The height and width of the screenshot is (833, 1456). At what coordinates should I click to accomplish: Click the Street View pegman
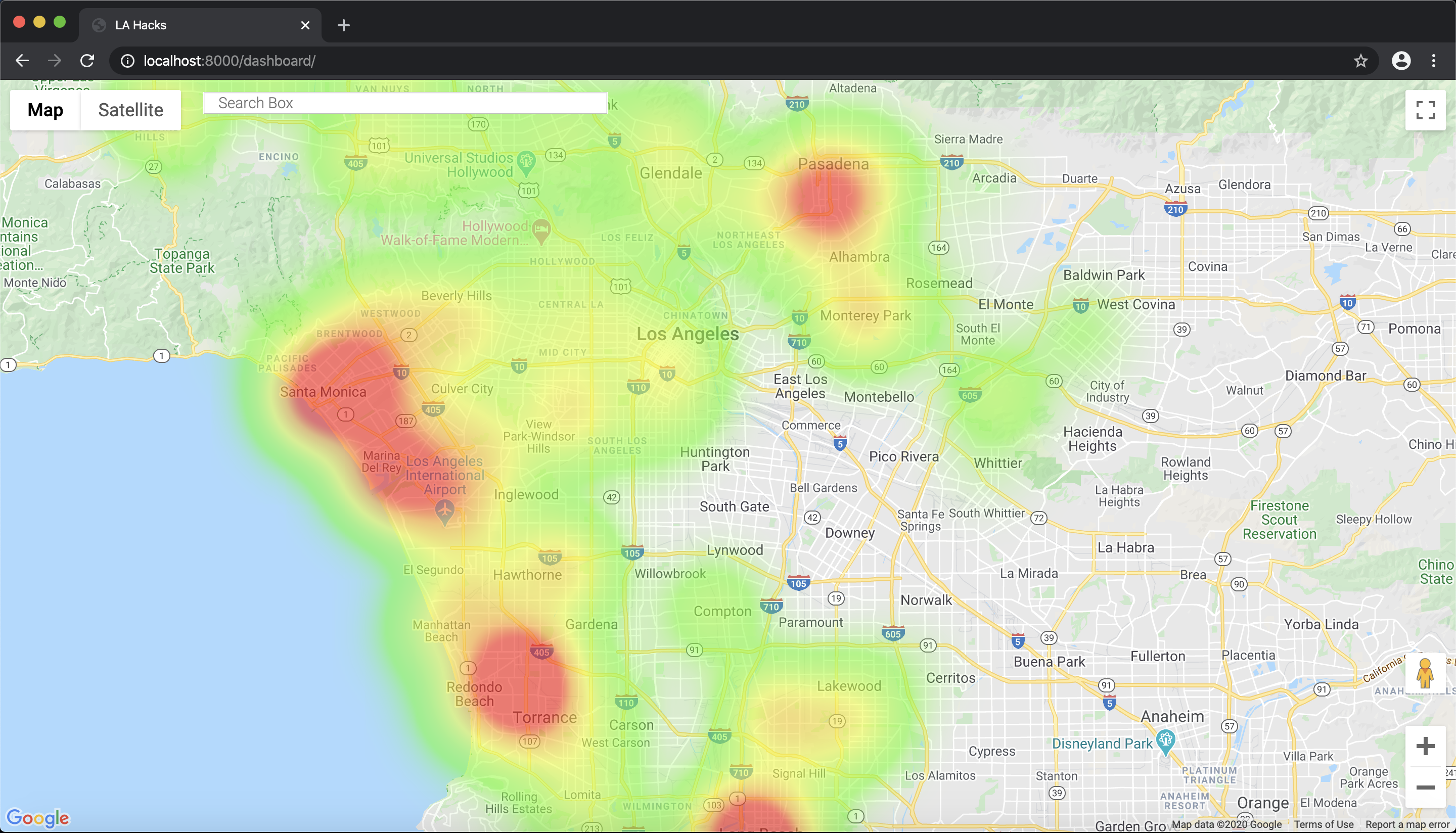pyautogui.click(x=1425, y=673)
